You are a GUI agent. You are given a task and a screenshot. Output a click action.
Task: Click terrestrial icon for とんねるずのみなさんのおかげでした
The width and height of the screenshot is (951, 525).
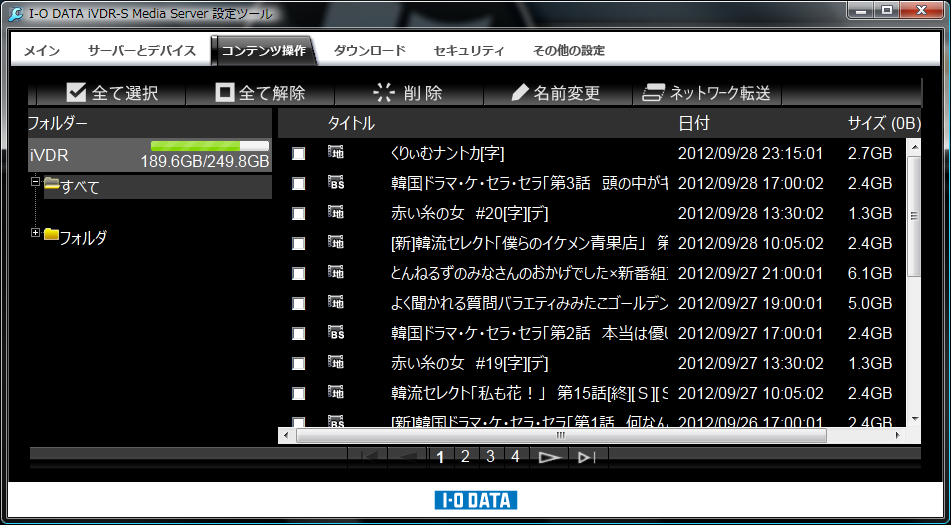(335, 272)
